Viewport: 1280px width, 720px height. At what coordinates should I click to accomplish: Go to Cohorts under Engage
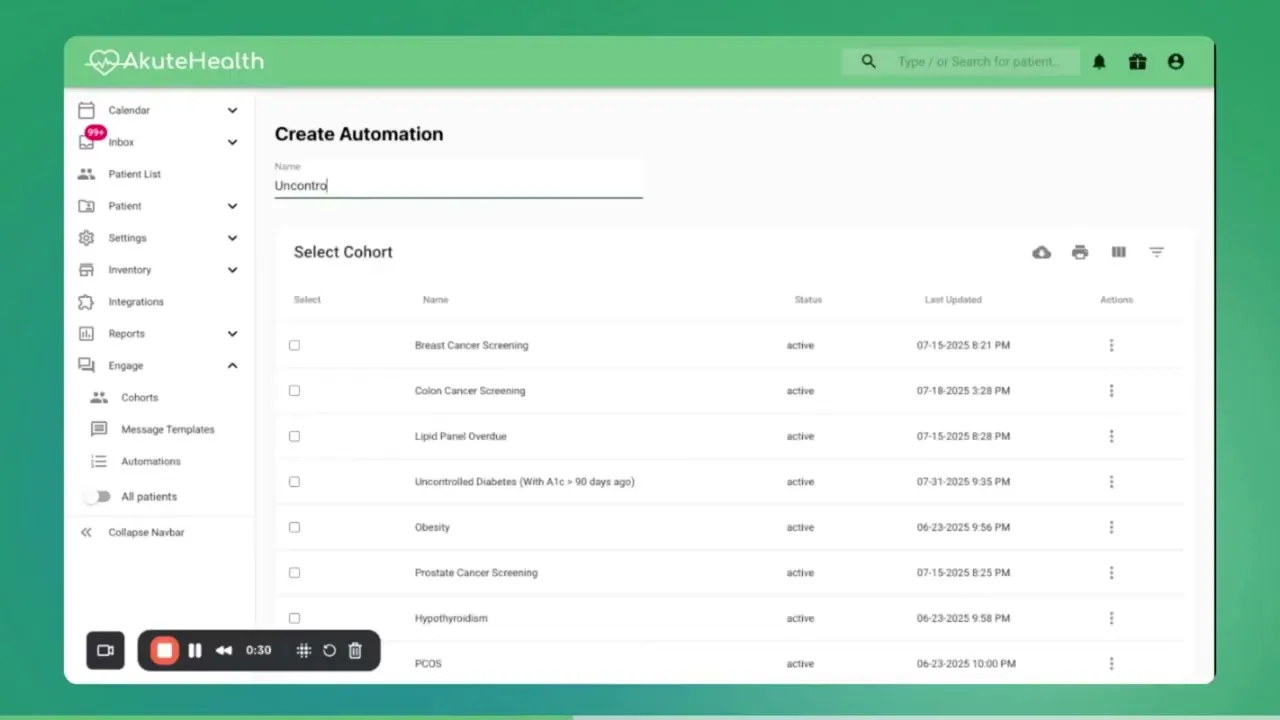(x=140, y=398)
